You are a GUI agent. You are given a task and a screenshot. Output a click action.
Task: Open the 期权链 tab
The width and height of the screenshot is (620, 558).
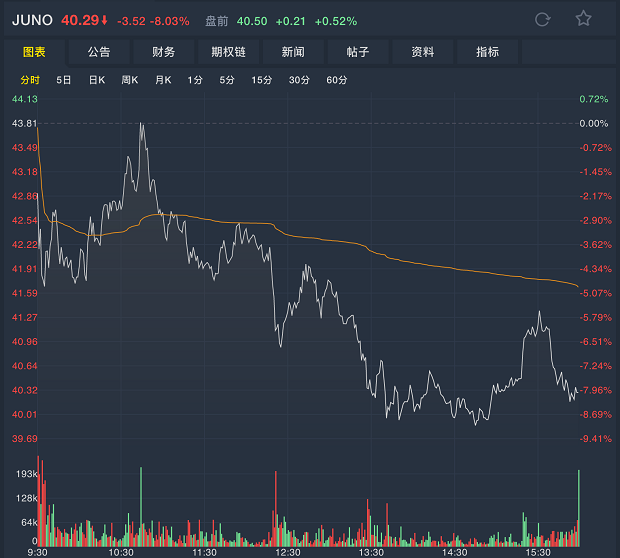point(229,53)
